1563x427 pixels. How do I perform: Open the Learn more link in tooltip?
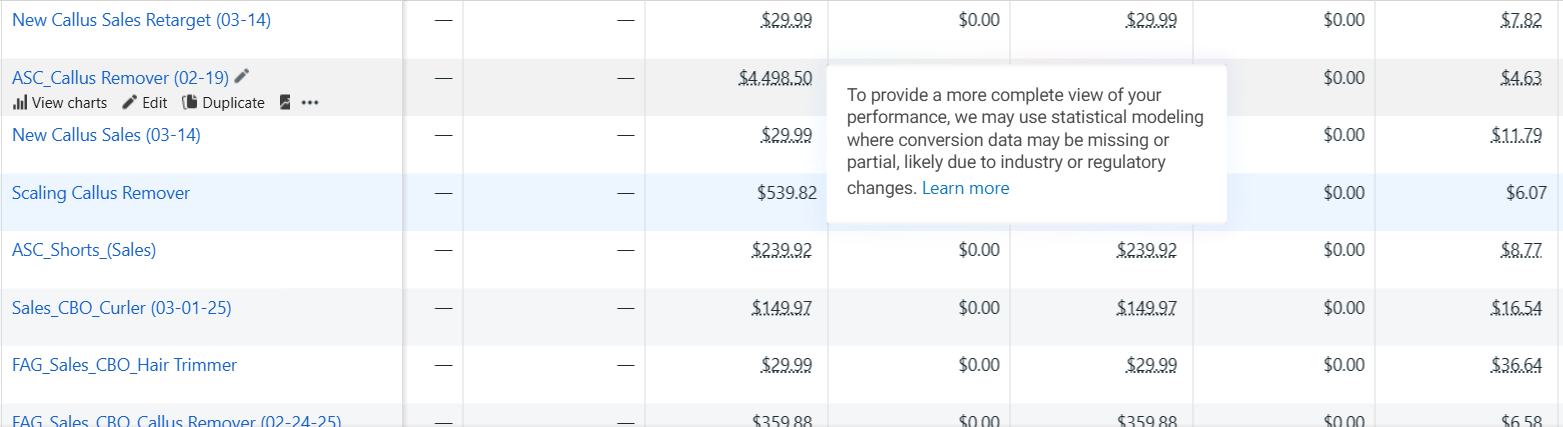click(x=965, y=188)
